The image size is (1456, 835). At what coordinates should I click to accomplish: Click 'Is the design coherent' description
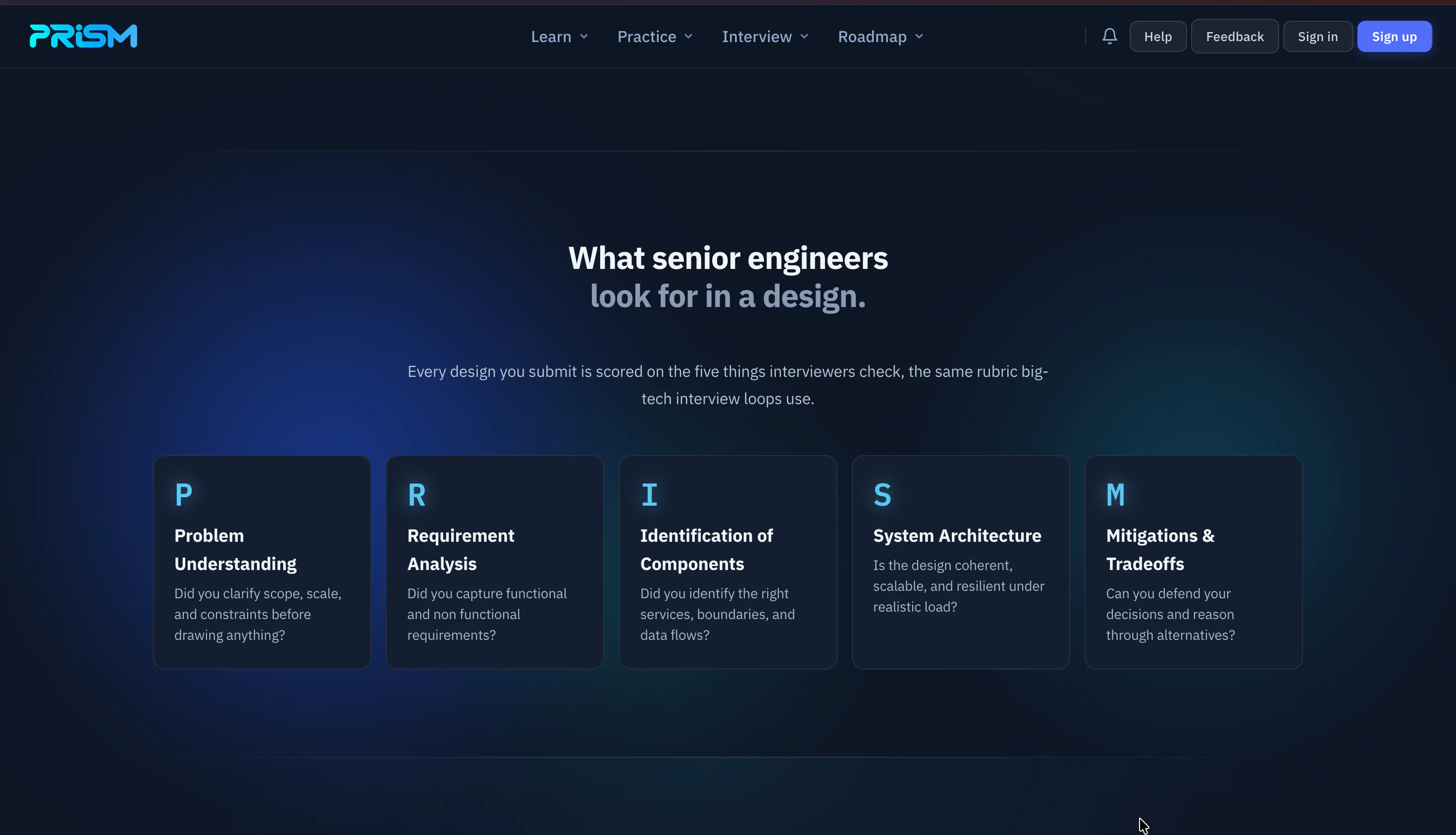pos(958,586)
